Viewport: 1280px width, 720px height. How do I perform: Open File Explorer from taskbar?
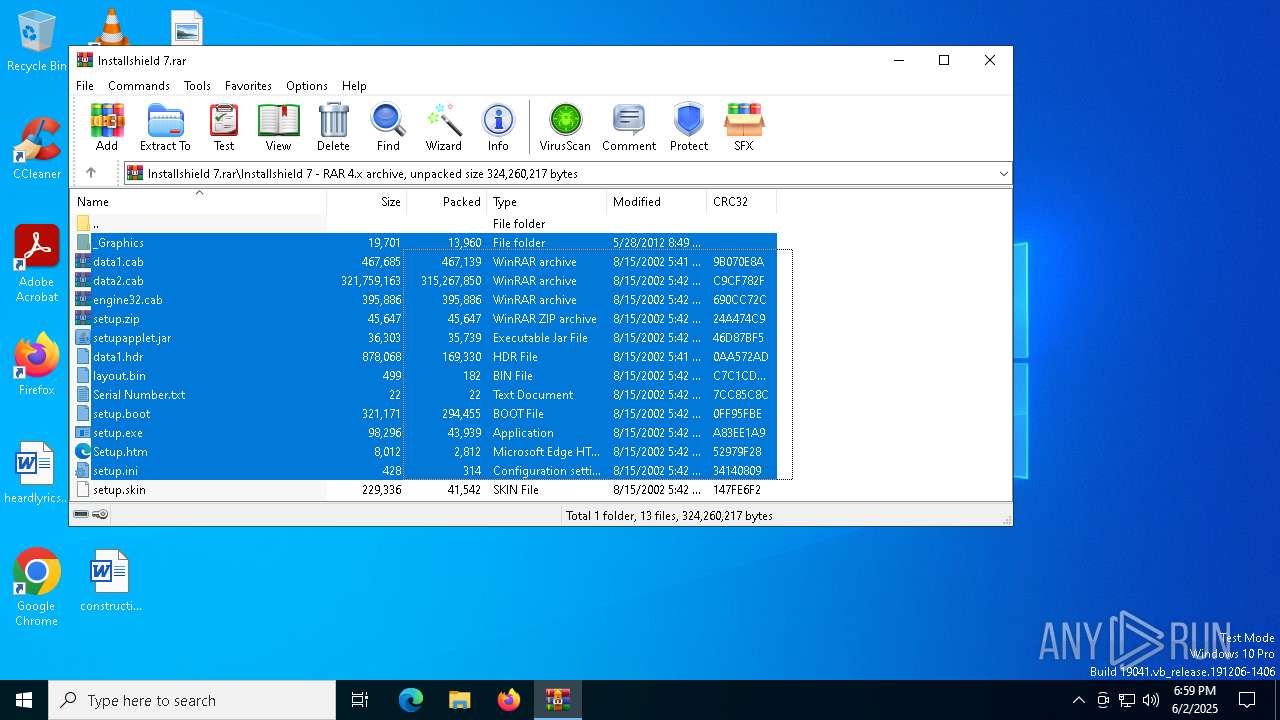(x=460, y=700)
